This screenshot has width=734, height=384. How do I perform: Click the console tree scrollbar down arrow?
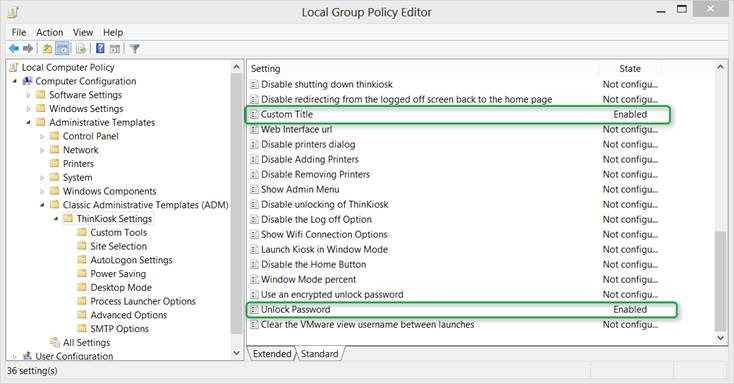[236, 353]
